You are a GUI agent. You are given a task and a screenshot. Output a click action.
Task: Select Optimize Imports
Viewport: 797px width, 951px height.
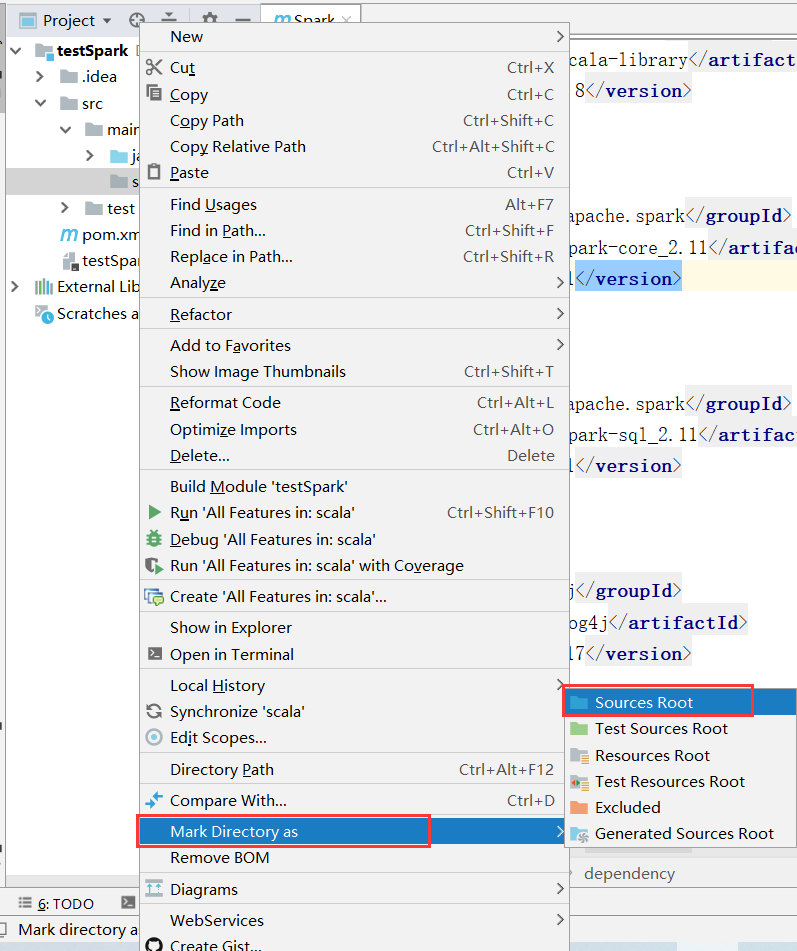coord(354,429)
